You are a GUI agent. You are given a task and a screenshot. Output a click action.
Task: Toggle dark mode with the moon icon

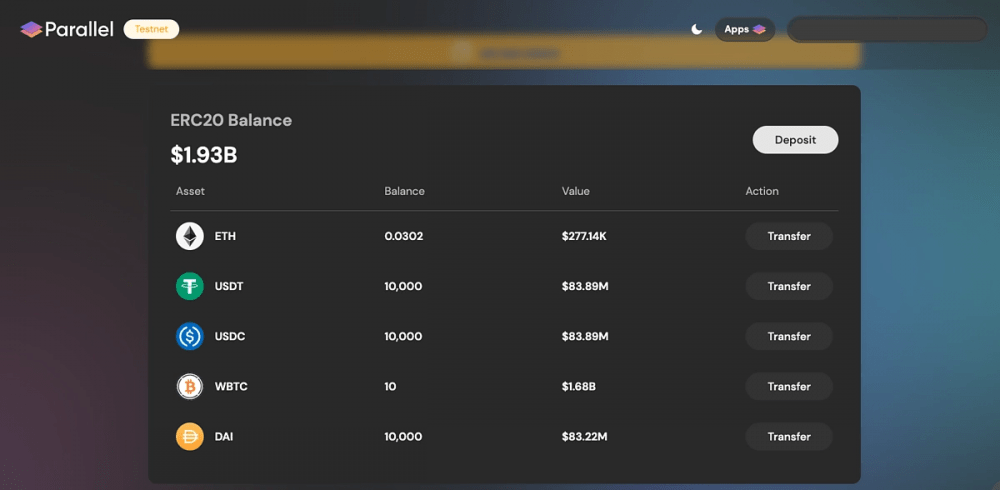697,29
